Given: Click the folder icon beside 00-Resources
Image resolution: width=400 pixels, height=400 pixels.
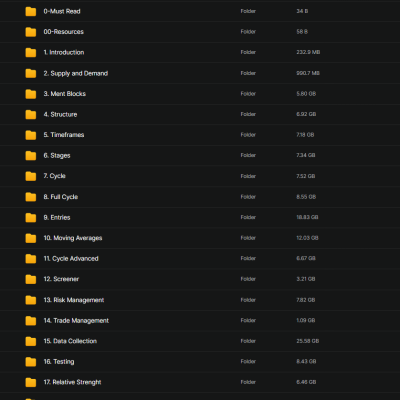Looking at the screenshot, I should tap(31, 32).
